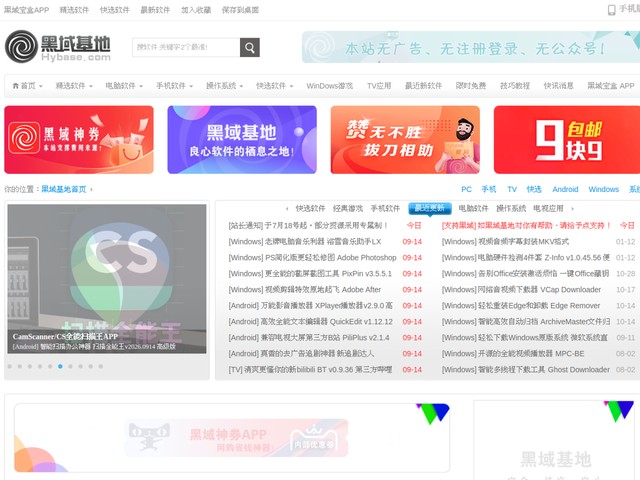Click 精选软件 link in top bar
Screen dimensions: 640x480
pos(74,10)
